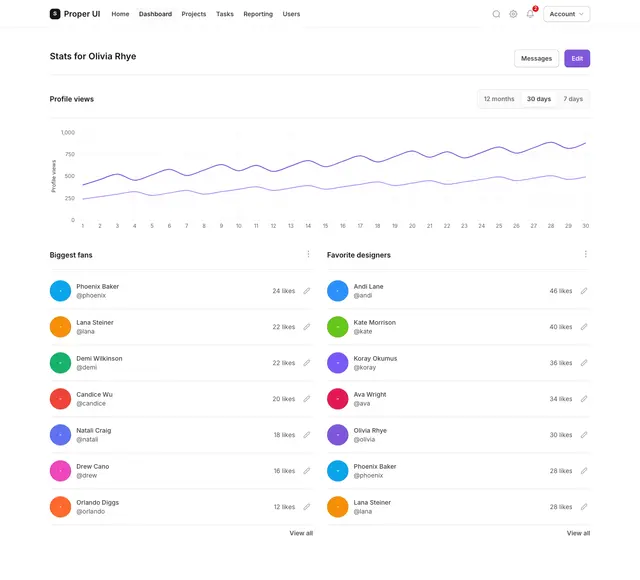Click Ava Wright's crimson avatar

(x=338, y=398)
